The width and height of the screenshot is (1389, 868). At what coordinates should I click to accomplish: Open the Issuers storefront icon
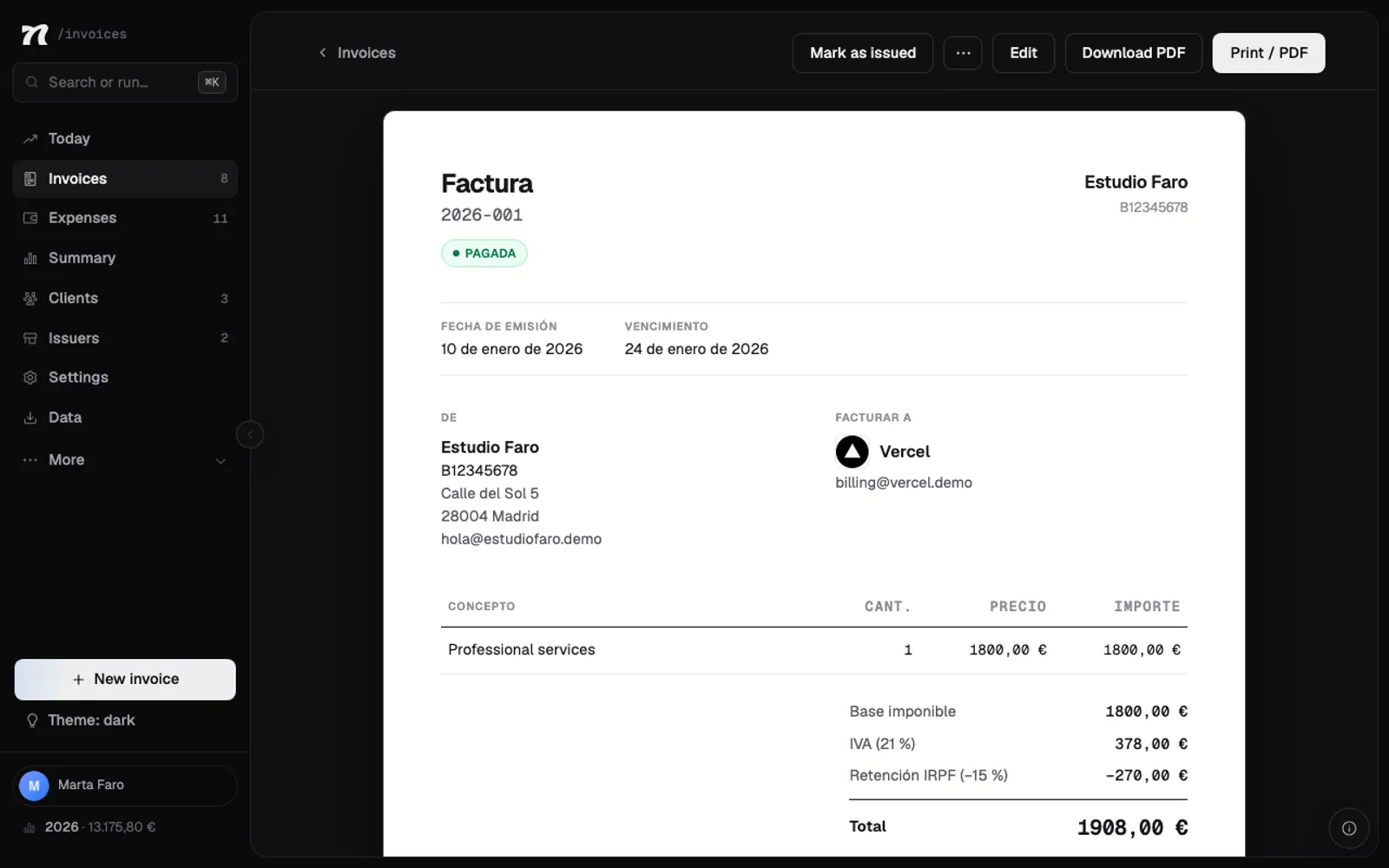(x=30, y=338)
